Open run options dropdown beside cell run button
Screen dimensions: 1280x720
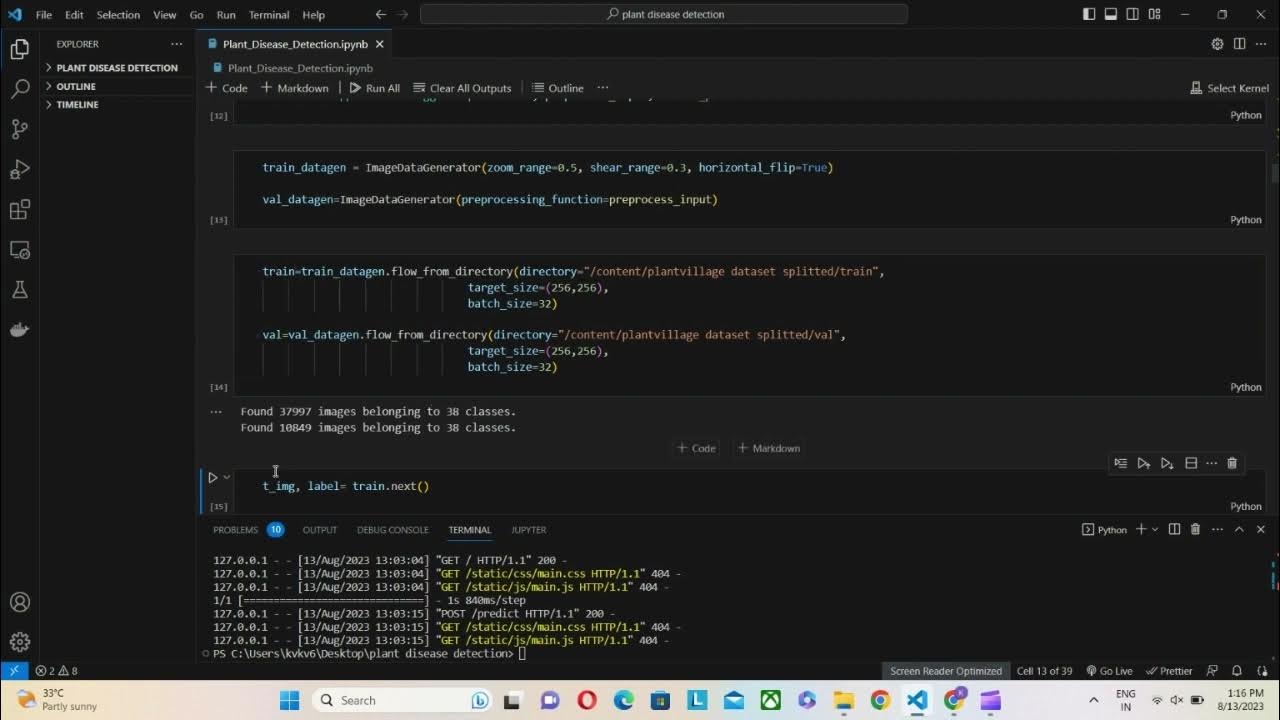(227, 478)
